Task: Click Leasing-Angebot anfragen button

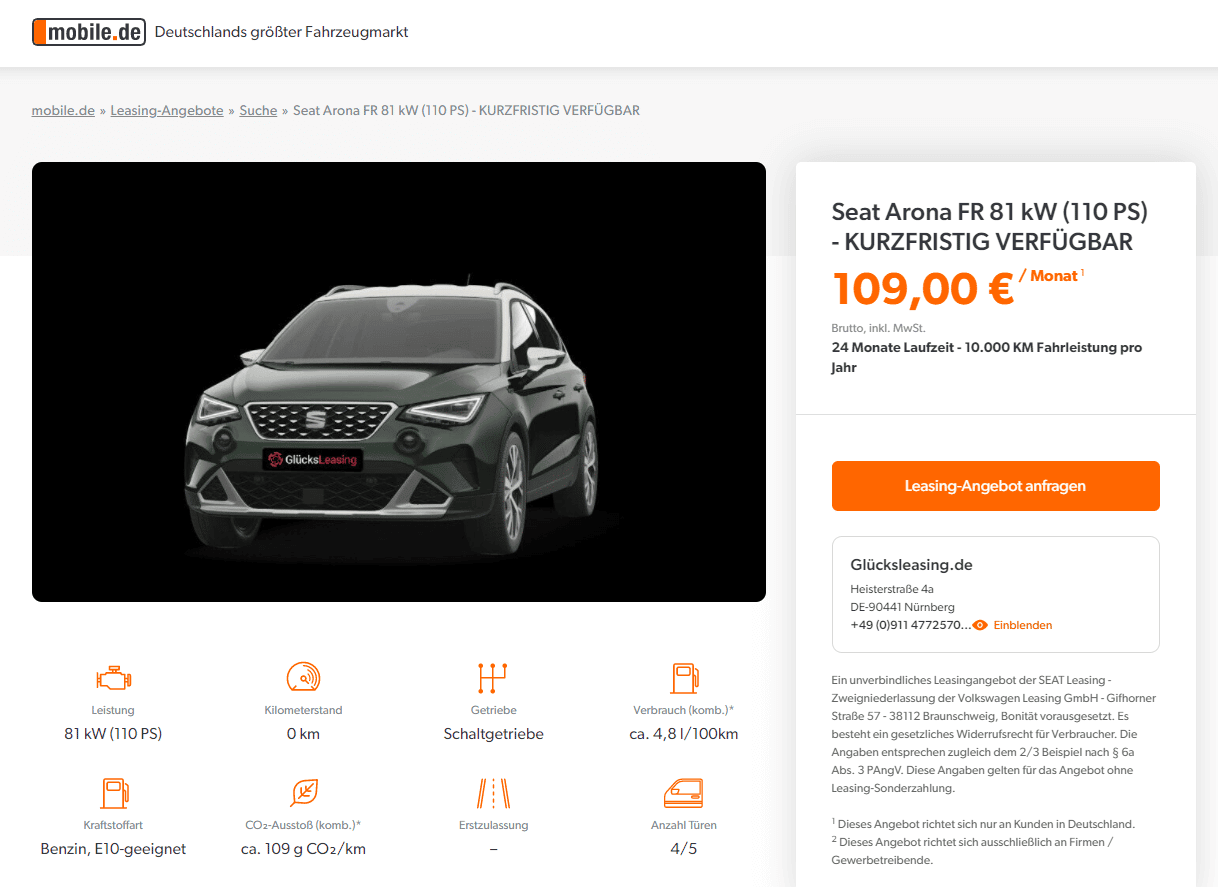Action: [995, 486]
